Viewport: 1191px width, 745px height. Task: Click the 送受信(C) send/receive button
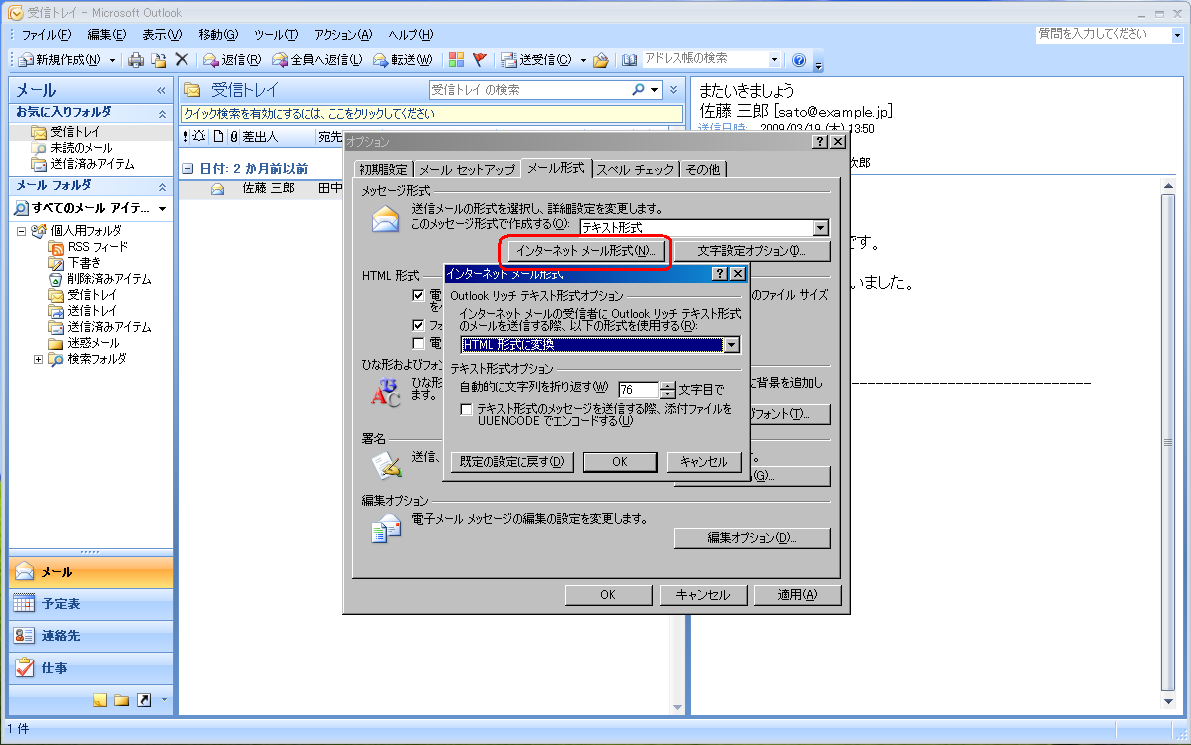(535, 60)
